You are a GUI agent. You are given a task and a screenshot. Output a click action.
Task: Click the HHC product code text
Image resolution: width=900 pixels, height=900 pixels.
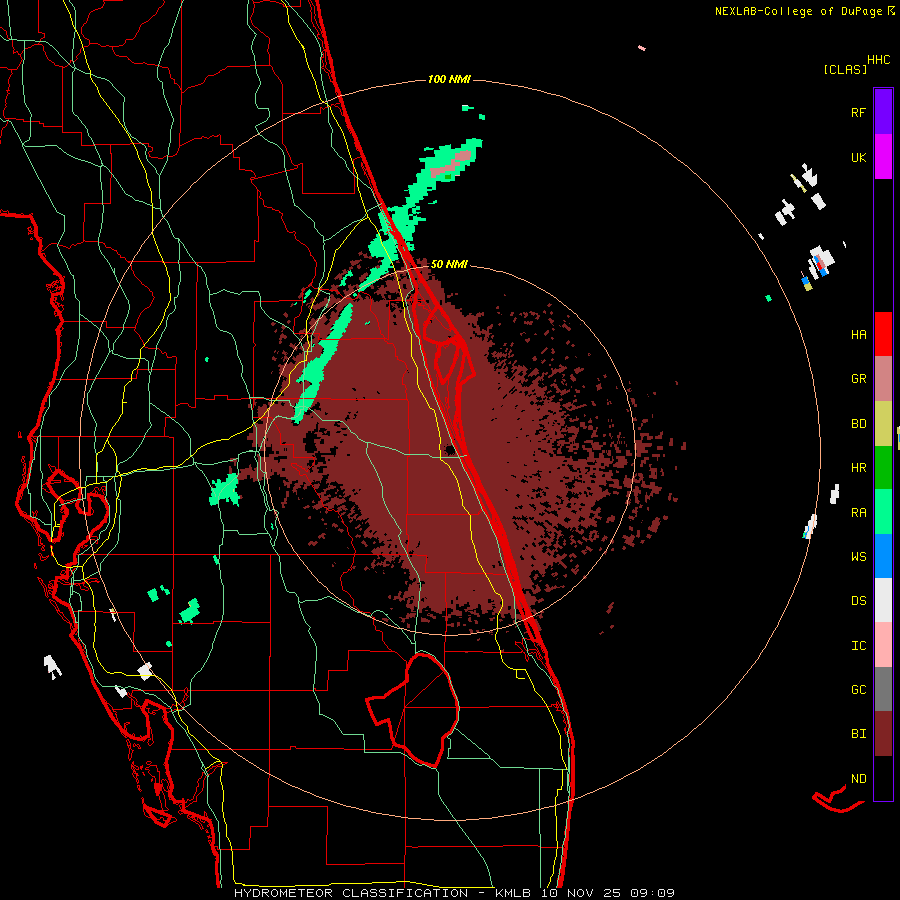[x=879, y=60]
